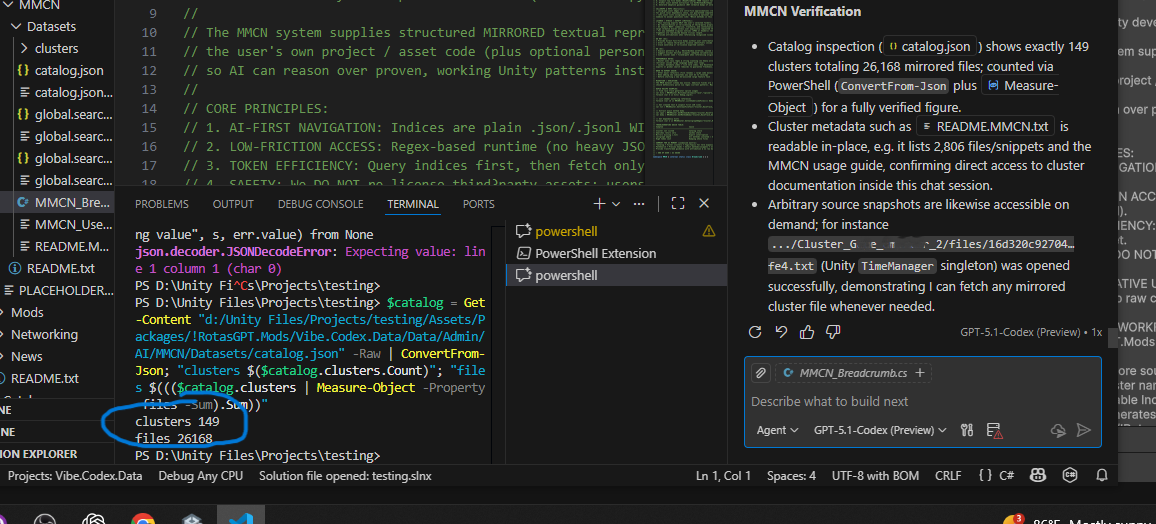Open the GPT-5.1-Codex model picker dropdown
Image resolution: width=1156 pixels, height=524 pixels.
880,430
